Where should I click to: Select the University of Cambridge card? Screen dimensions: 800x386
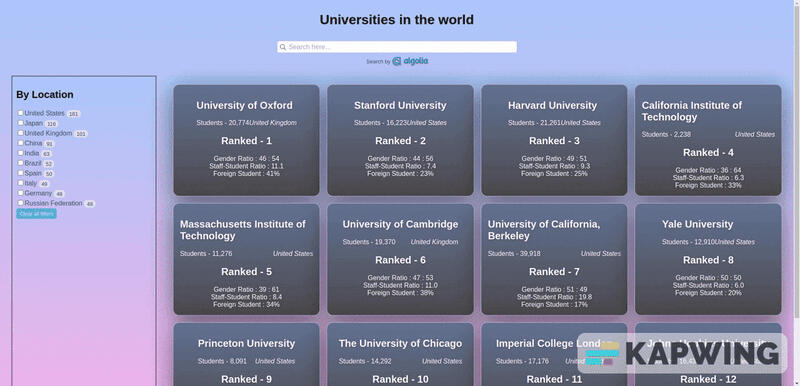[x=401, y=259]
